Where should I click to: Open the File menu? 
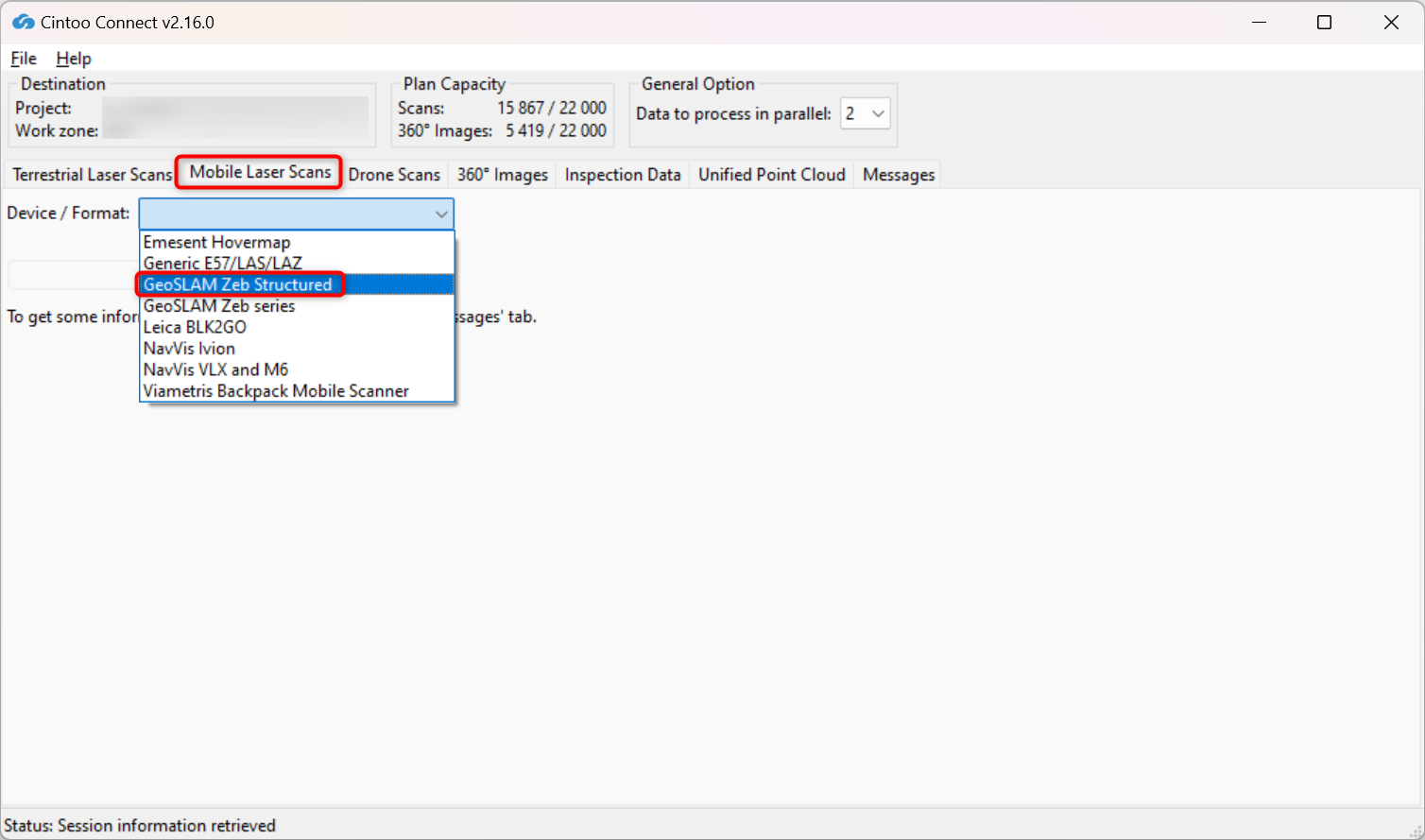click(24, 59)
